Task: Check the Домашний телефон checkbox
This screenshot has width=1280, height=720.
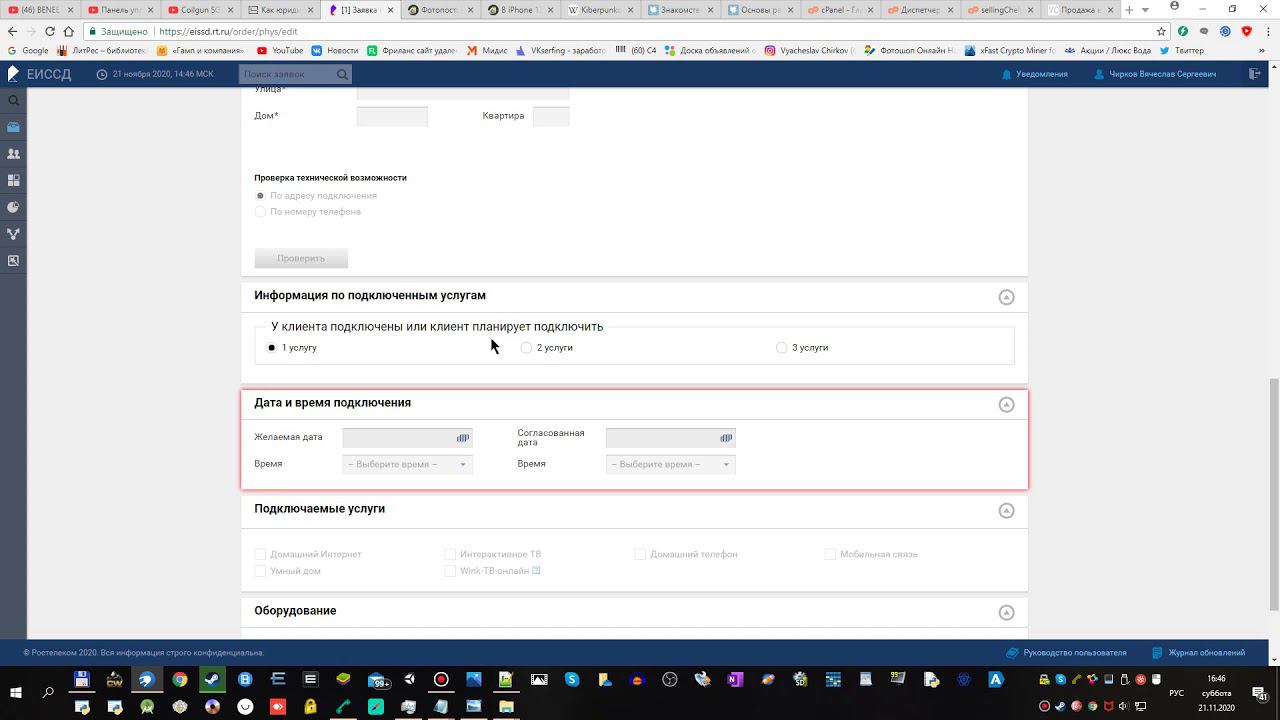Action: pos(640,554)
